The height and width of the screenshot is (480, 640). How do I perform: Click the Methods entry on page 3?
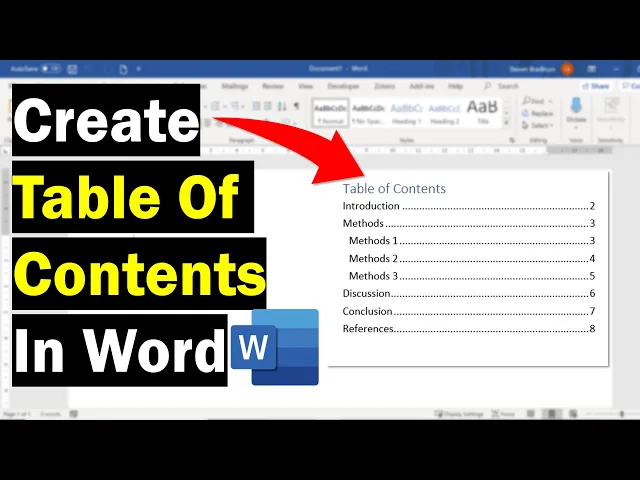coord(469,223)
